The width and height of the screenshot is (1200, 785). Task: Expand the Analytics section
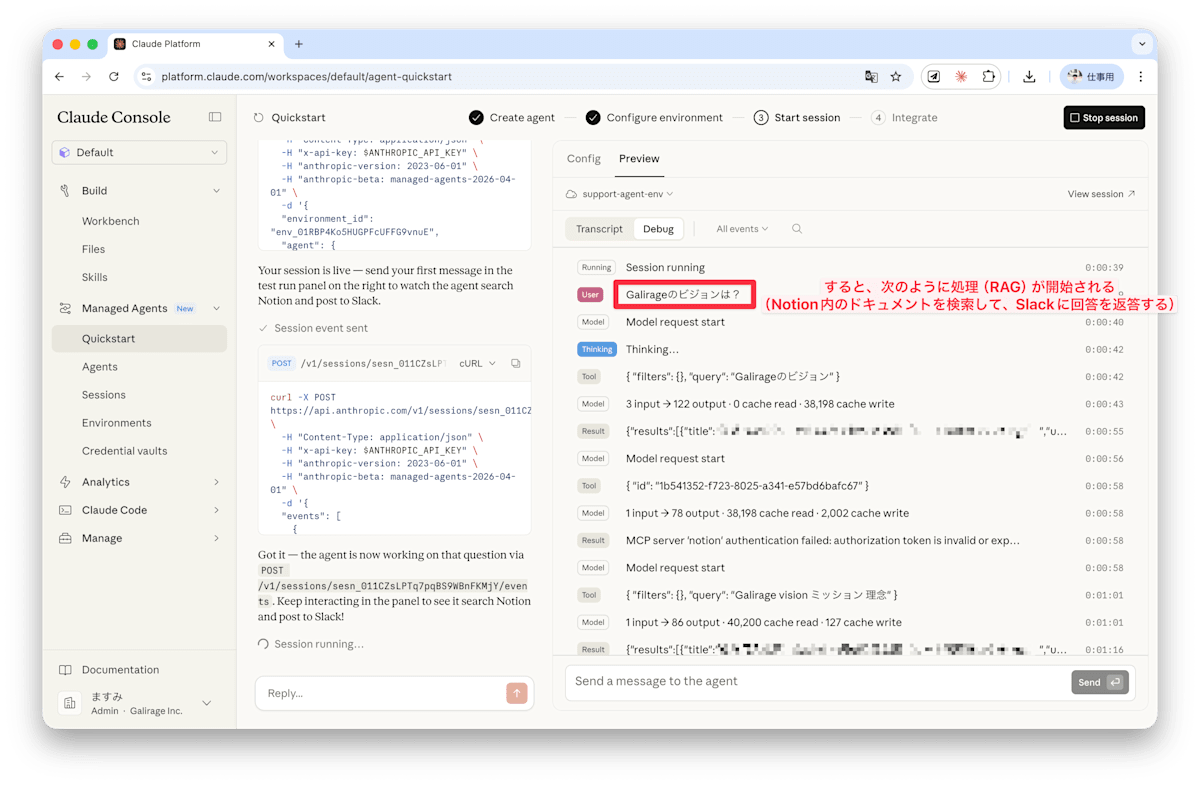point(216,482)
